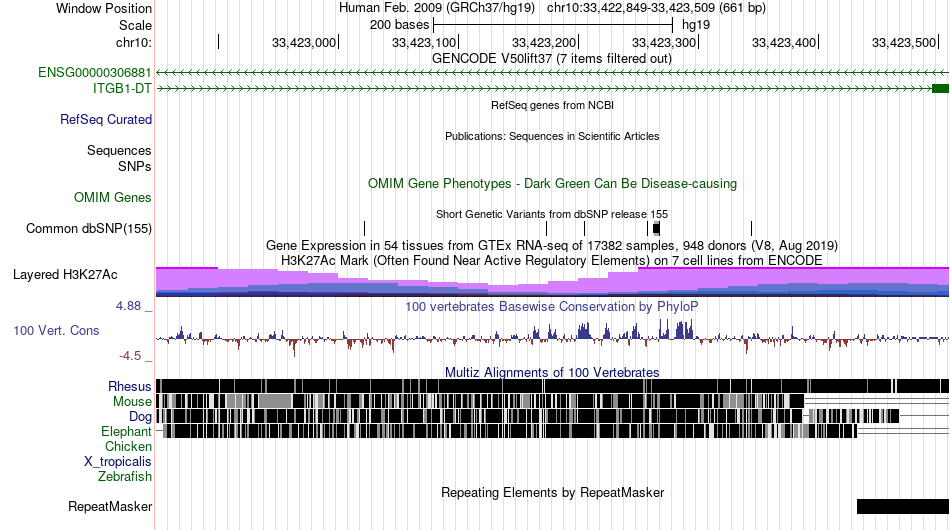The image size is (950, 530).
Task: Click the SNPs track label
Action: coord(135,166)
